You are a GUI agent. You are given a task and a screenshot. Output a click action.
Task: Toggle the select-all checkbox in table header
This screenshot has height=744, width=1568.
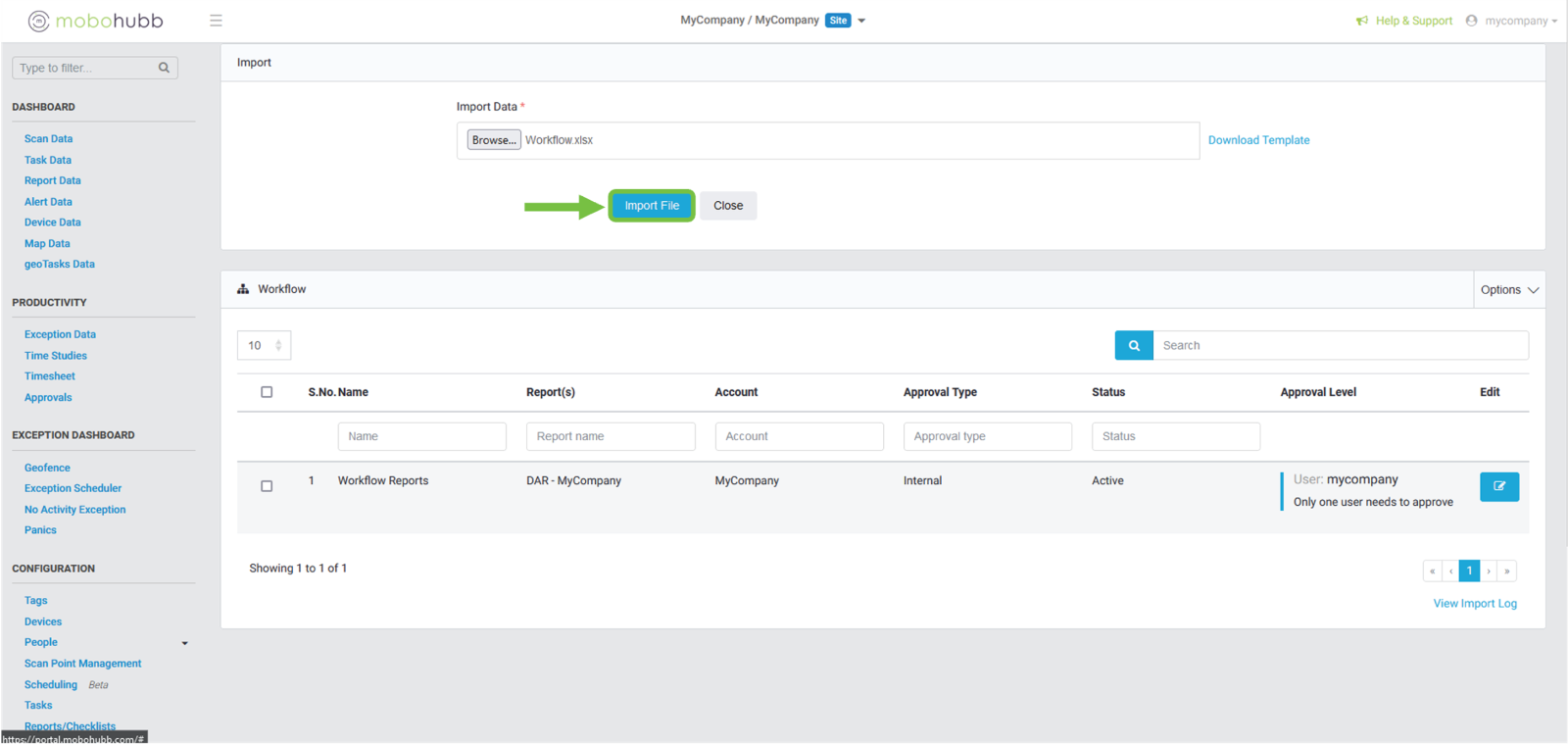[267, 392]
